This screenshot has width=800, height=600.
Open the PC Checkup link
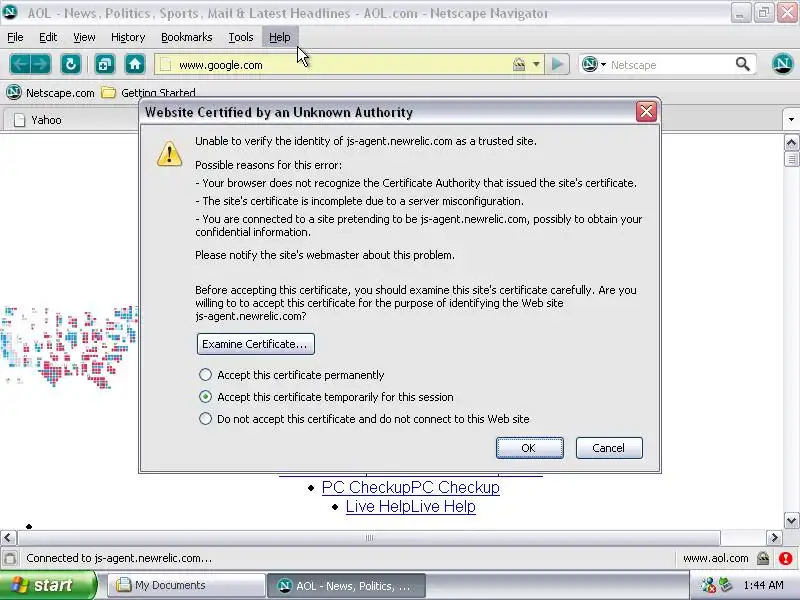pos(410,487)
